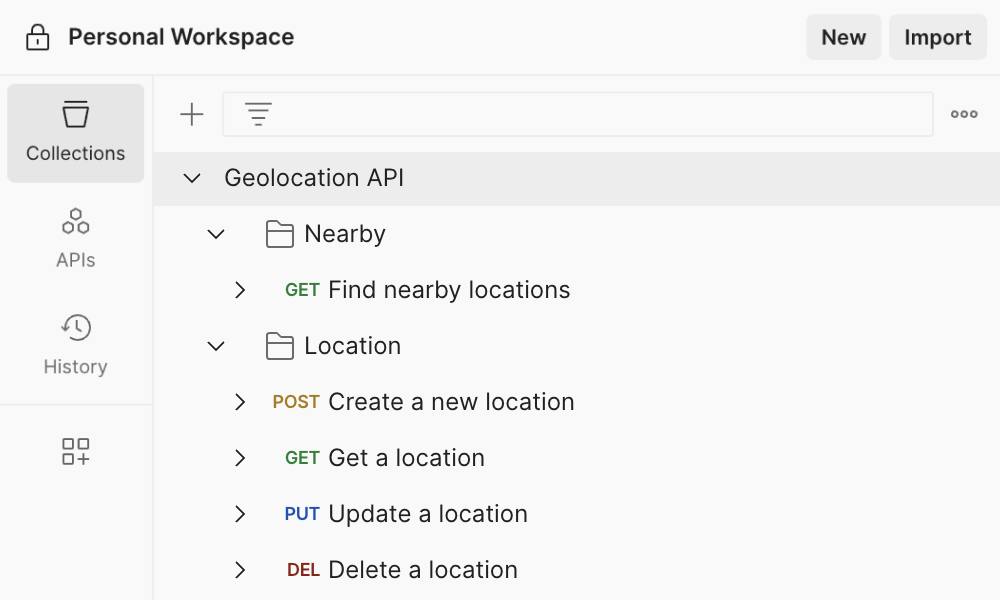This screenshot has height=600, width=1000.
Task: Click the Location folder icon
Action: pyautogui.click(x=279, y=345)
